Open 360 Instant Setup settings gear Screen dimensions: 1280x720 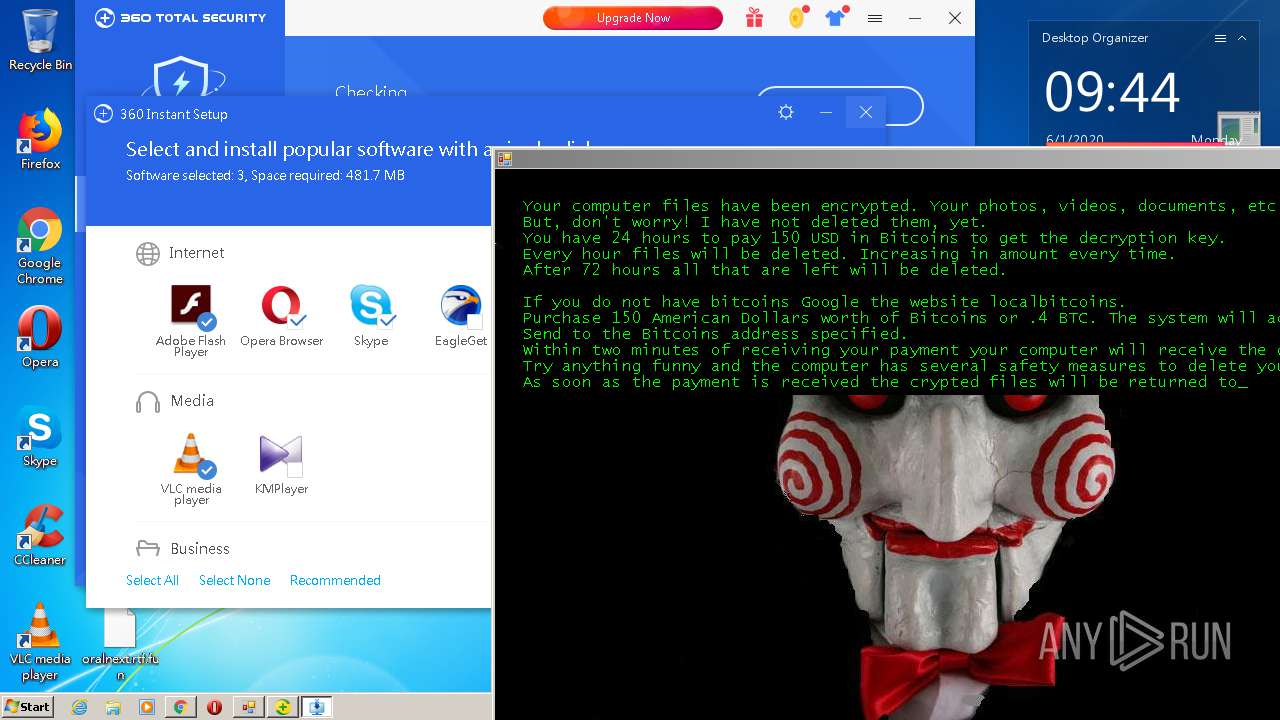(x=786, y=112)
